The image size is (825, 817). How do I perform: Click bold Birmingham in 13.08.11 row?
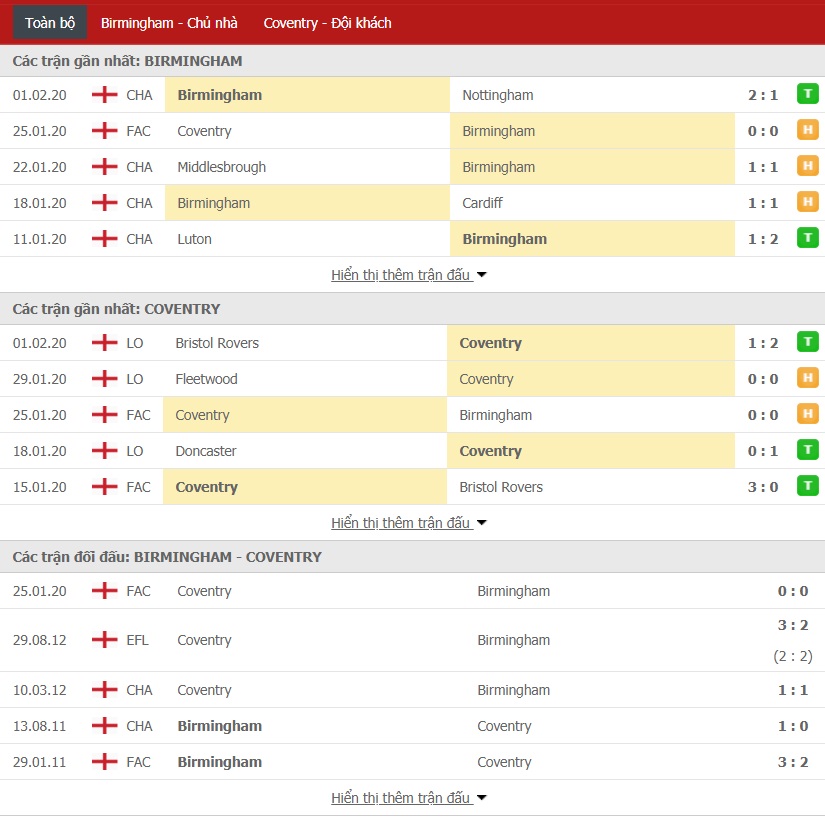pyautogui.click(x=219, y=726)
